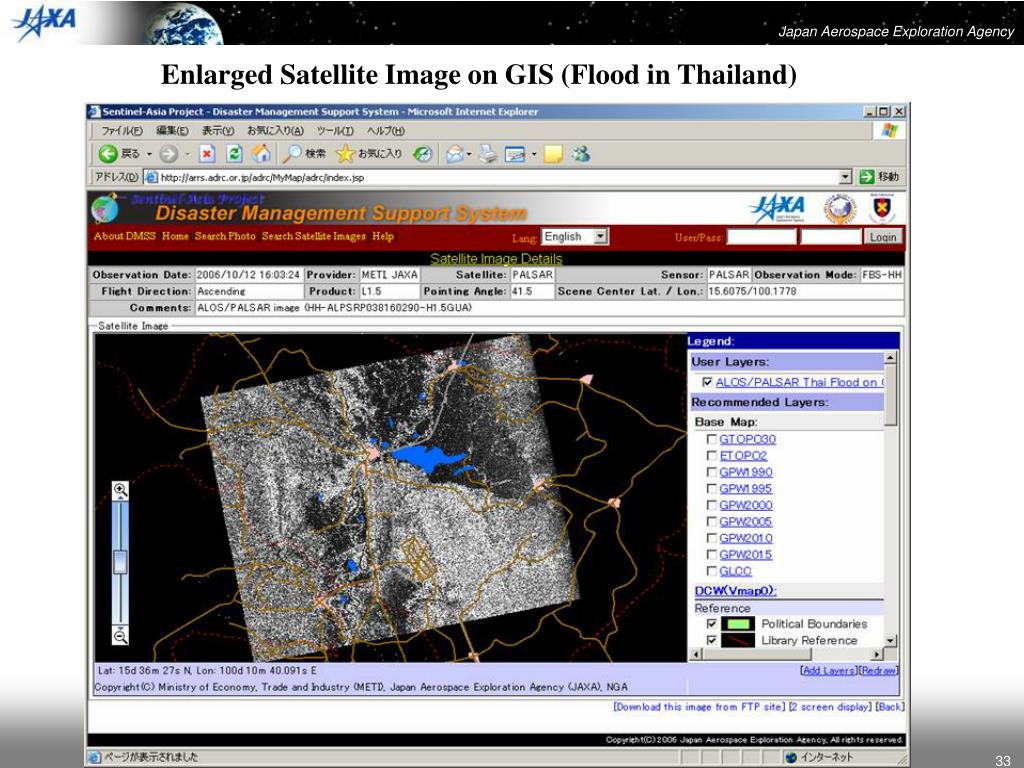Click the shield crest logo in header
The height and width of the screenshot is (768, 1024).
(x=882, y=209)
